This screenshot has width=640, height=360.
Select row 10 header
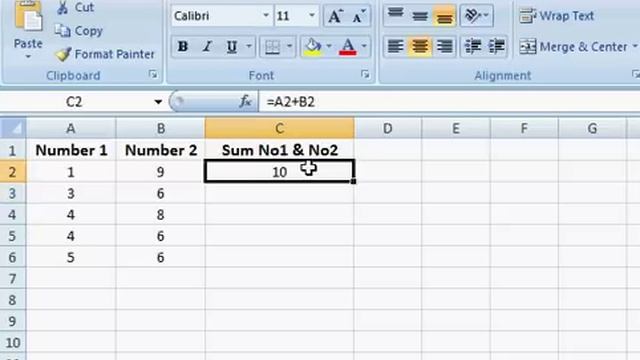(13, 342)
